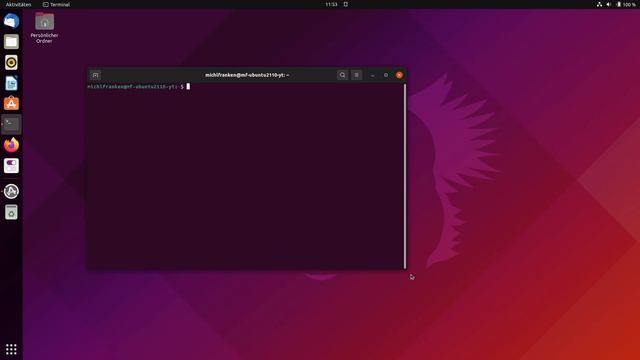Launch Rhythmbox music player from dock

tap(11, 62)
